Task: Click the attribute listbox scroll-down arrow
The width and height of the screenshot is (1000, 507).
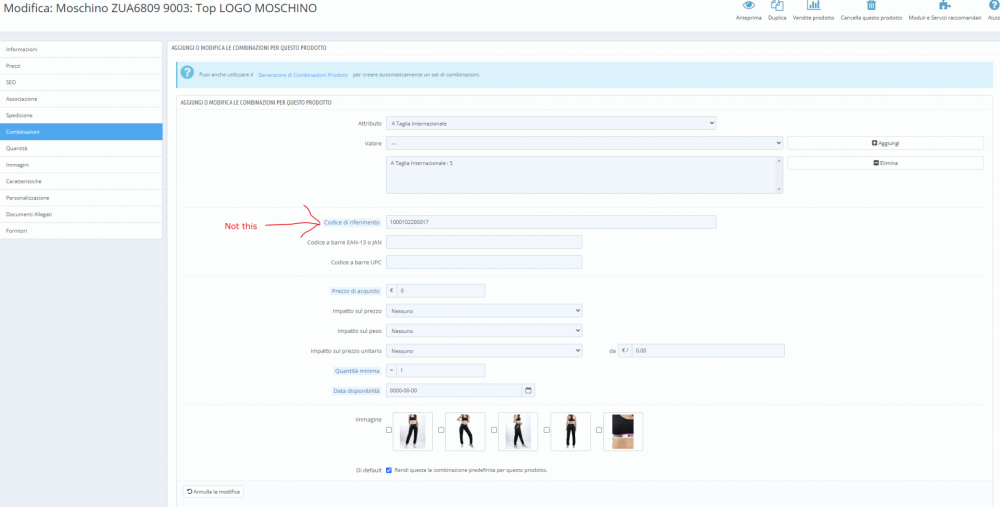Action: tap(779, 189)
